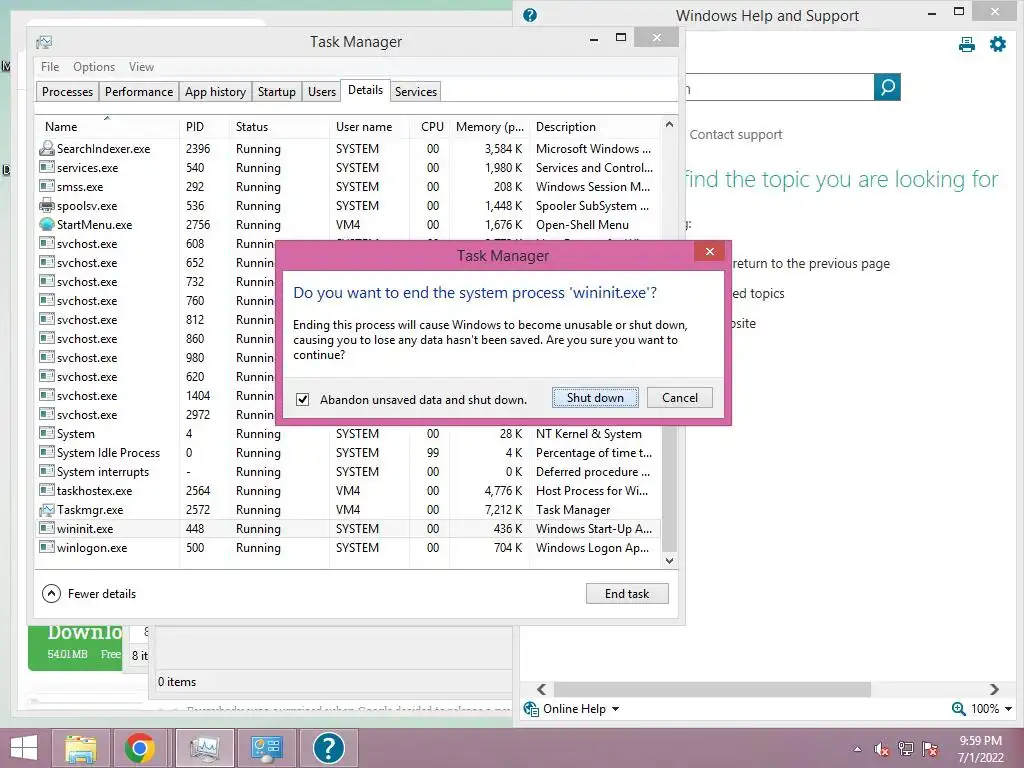The width and height of the screenshot is (1024, 768).
Task: Select the services.exe process icon
Action: (x=46, y=167)
